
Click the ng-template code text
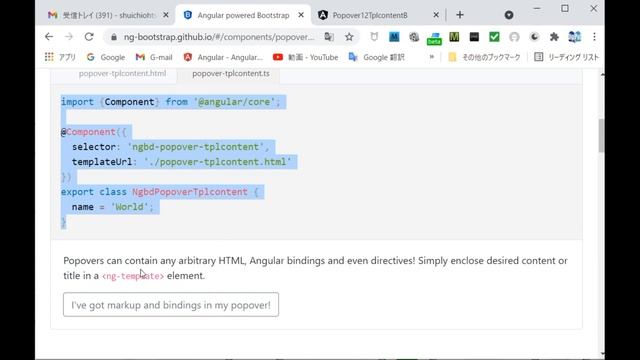(x=133, y=276)
